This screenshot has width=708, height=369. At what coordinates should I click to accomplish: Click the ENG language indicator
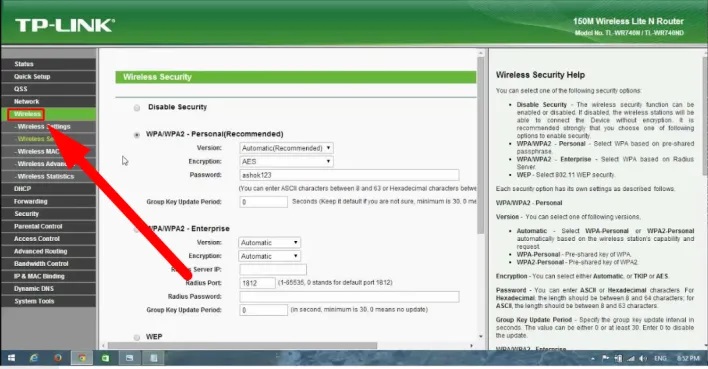(660, 359)
